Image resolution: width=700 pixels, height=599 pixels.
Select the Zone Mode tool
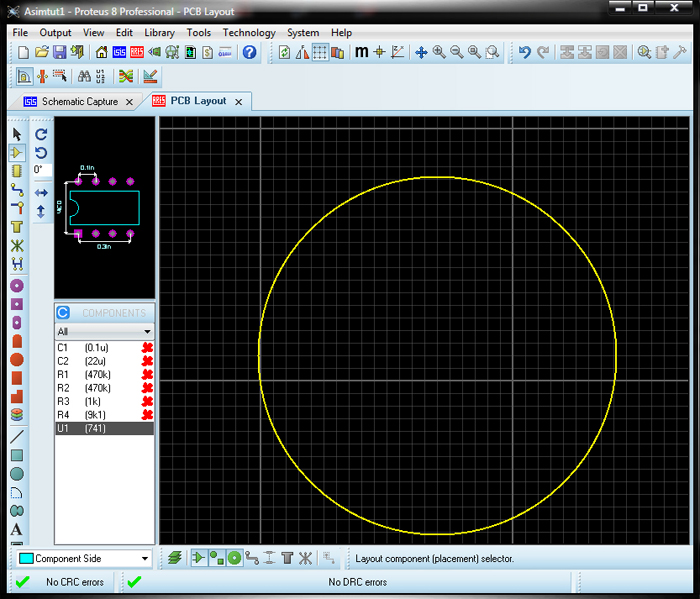click(x=17, y=227)
